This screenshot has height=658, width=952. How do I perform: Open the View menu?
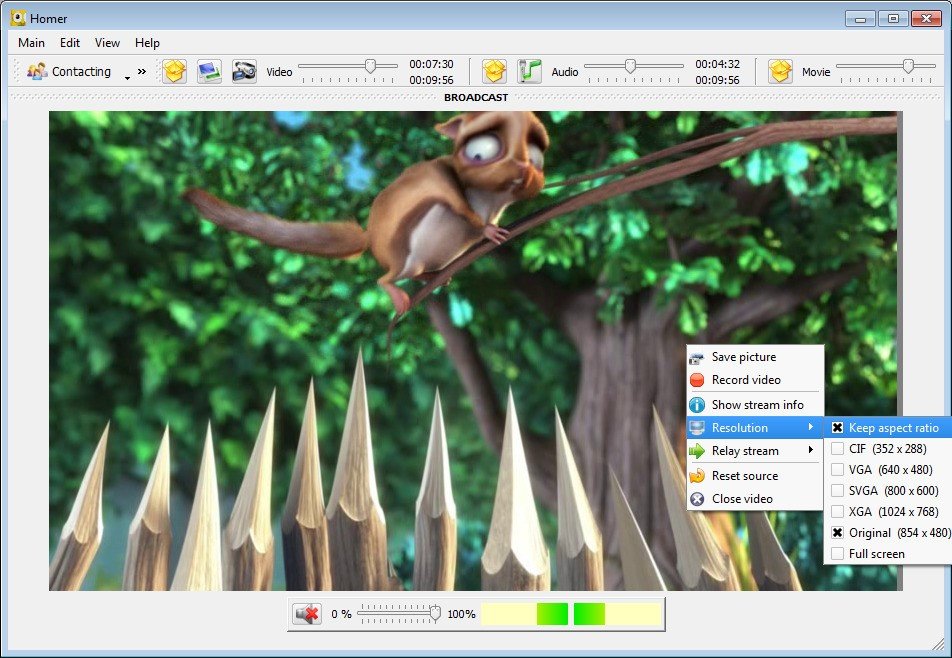click(x=107, y=42)
